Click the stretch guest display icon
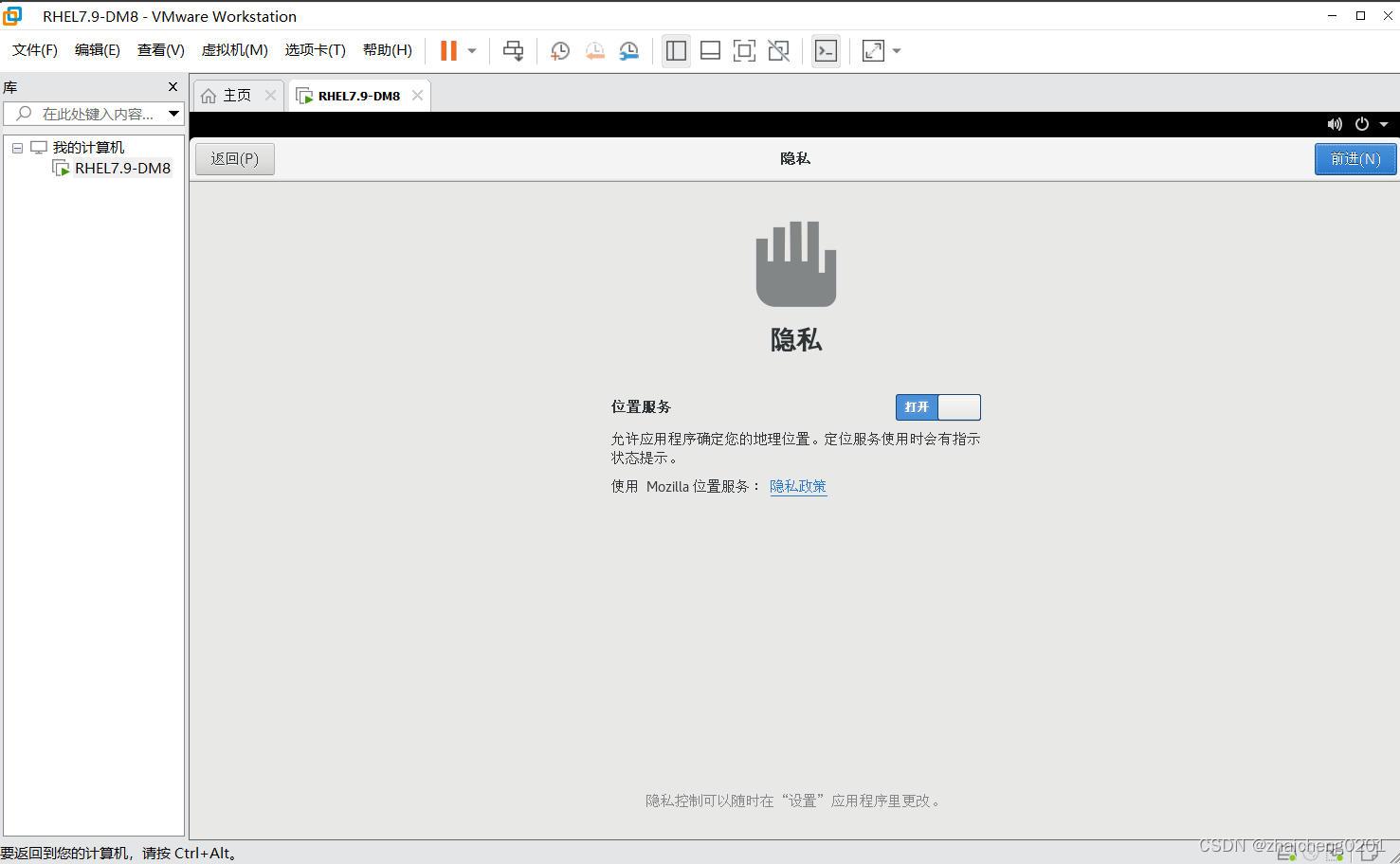Image resolution: width=1400 pixels, height=864 pixels. (873, 51)
